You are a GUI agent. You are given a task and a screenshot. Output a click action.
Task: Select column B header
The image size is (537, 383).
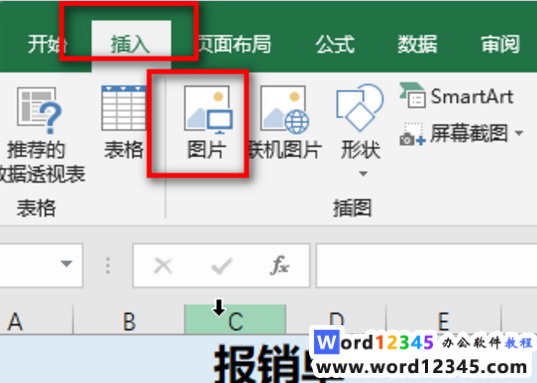[x=129, y=320]
